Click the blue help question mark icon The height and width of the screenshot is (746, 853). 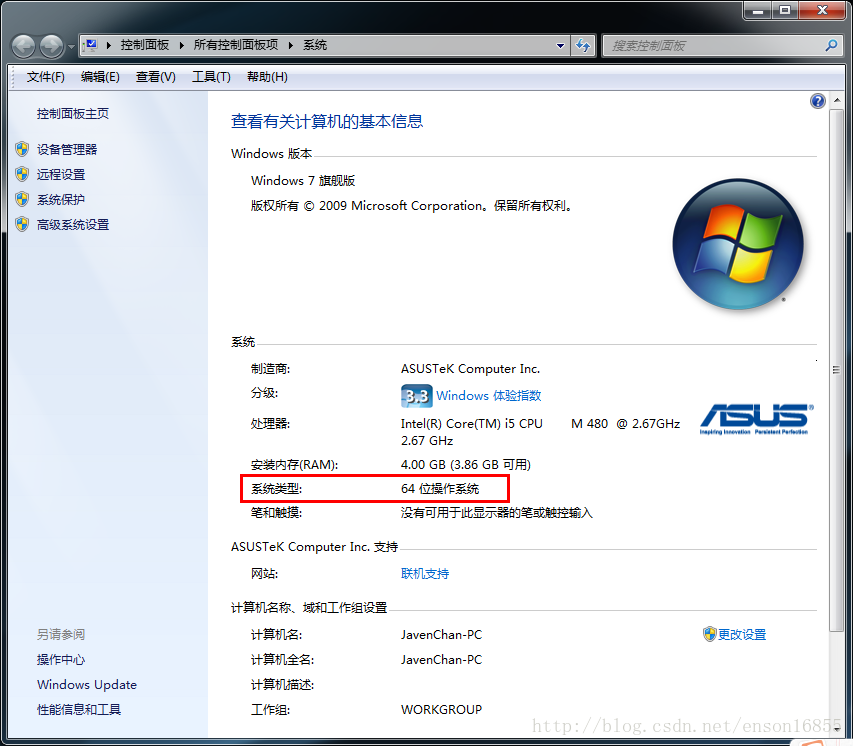[818, 101]
